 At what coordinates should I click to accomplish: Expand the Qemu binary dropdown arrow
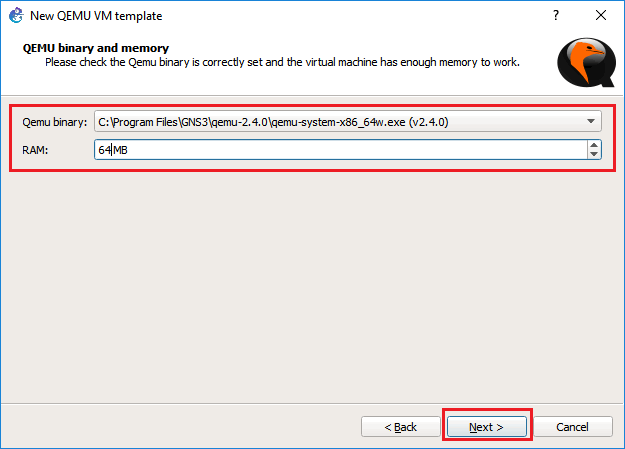592,122
